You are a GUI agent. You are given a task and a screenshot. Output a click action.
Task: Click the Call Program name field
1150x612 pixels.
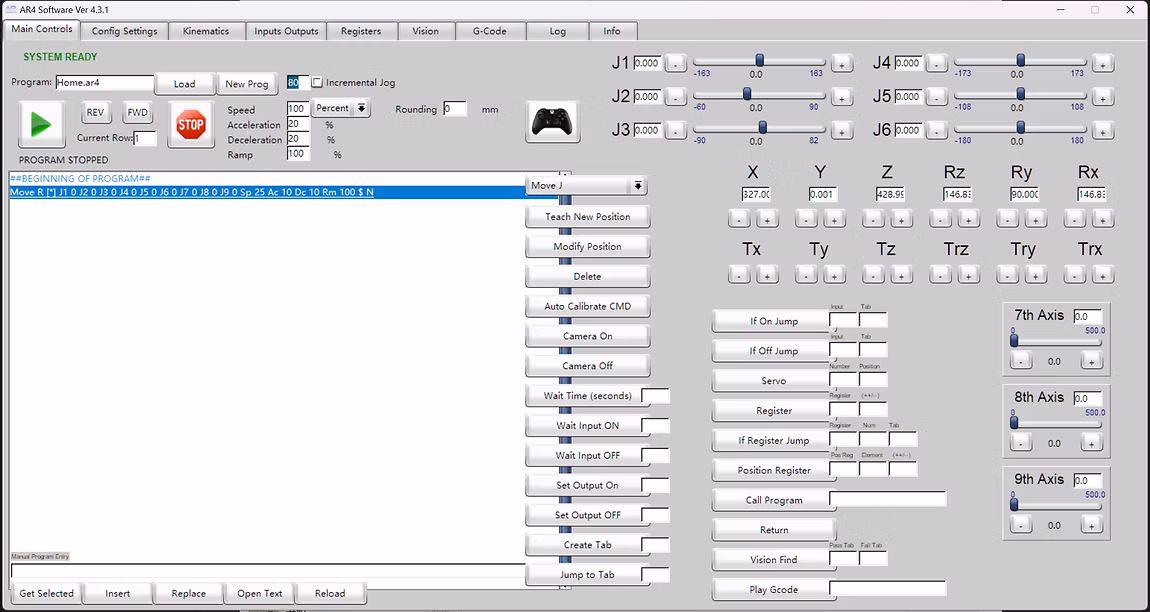887,500
